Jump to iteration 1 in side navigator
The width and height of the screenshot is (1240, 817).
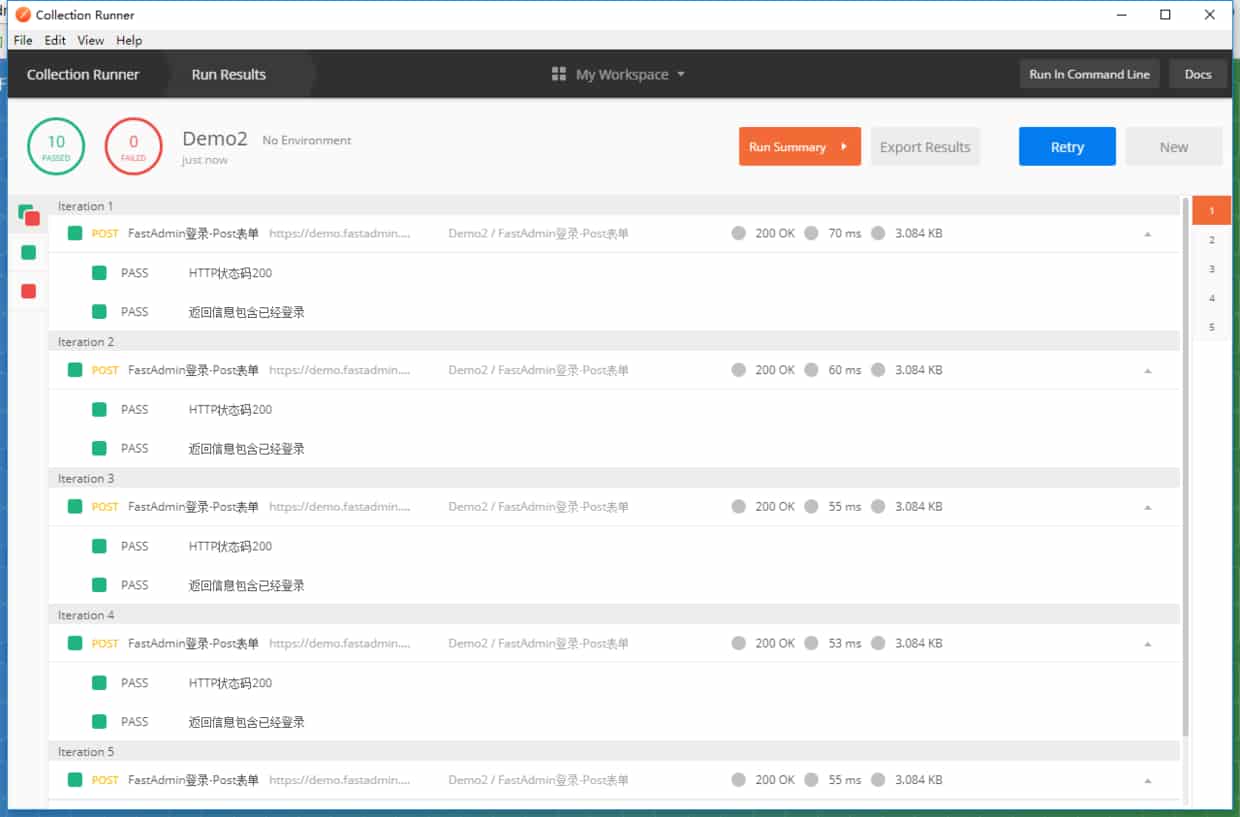tap(1211, 211)
